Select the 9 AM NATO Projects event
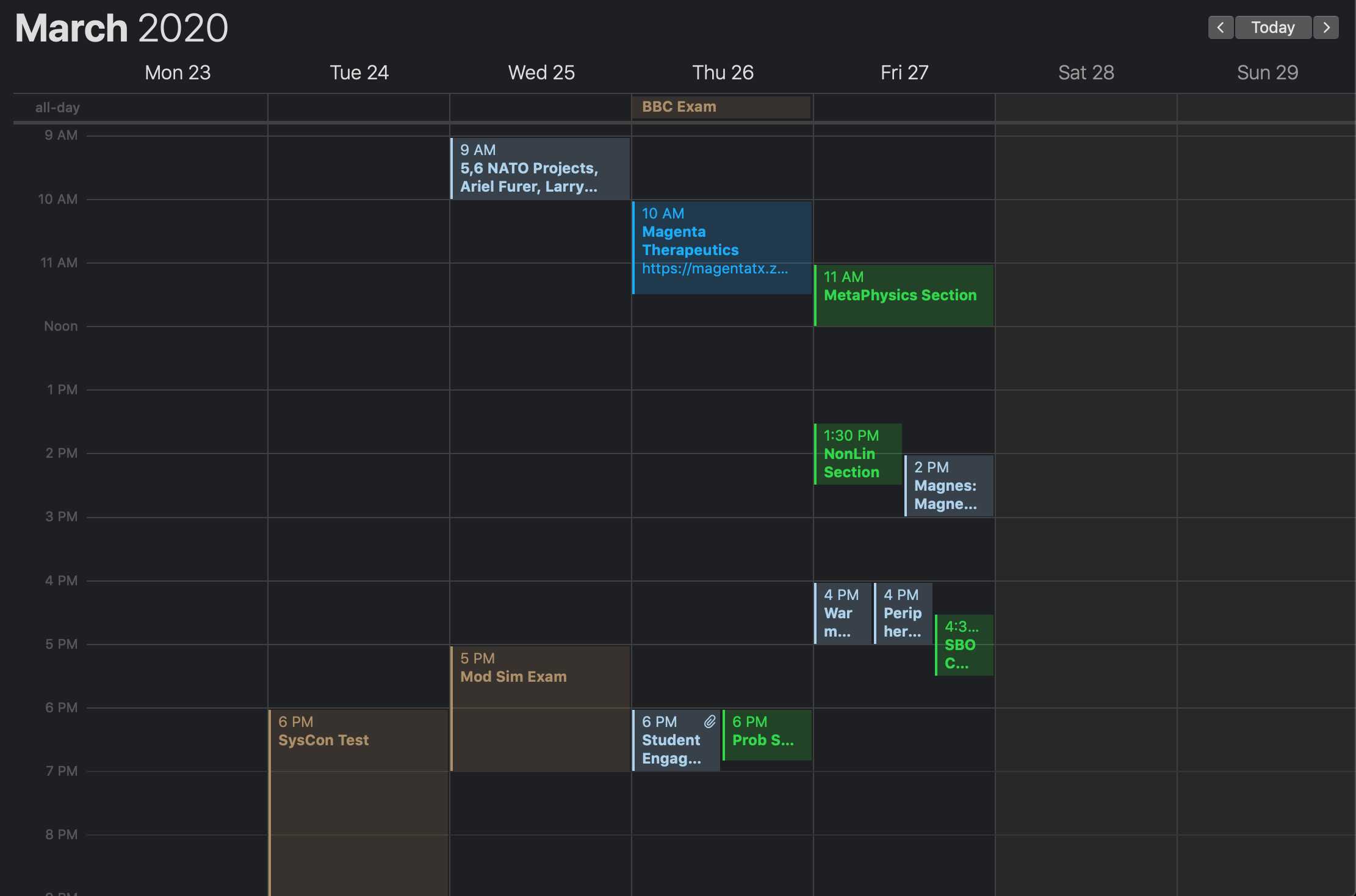Viewport: 1356px width, 896px height. 540,169
